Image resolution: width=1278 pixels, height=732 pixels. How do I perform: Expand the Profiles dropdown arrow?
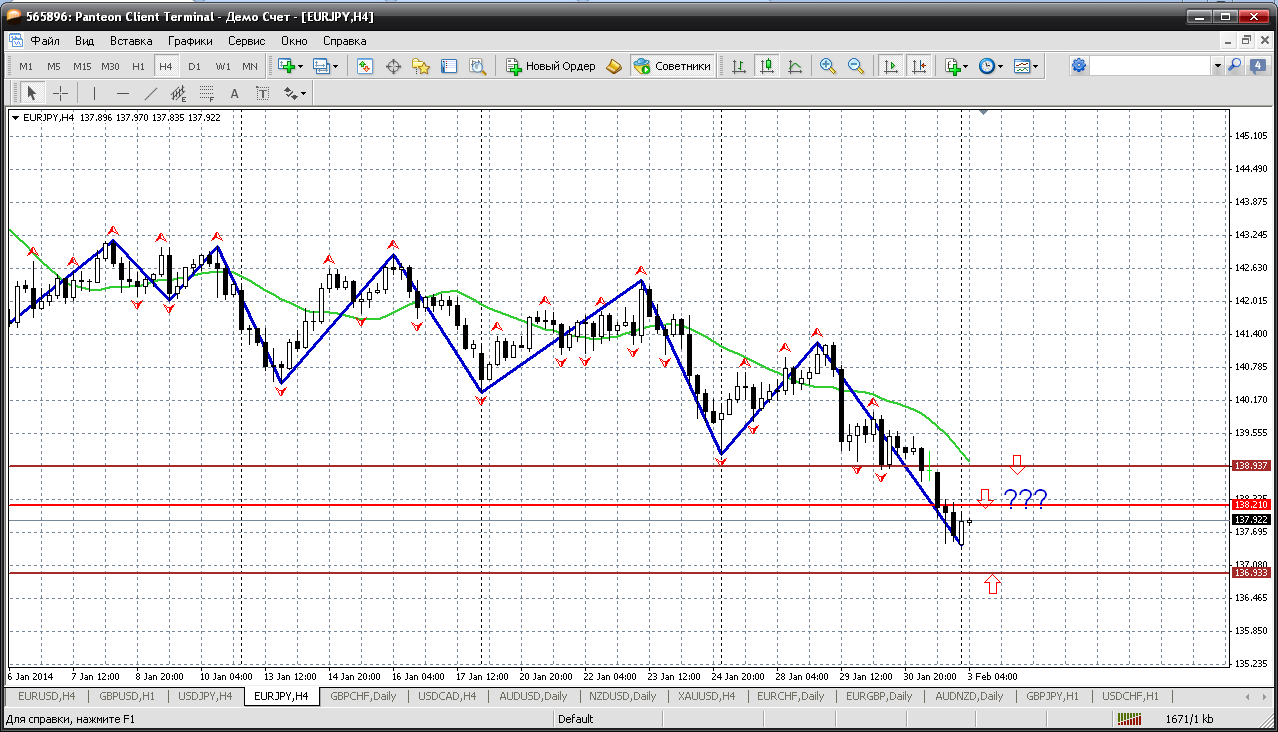point(336,66)
